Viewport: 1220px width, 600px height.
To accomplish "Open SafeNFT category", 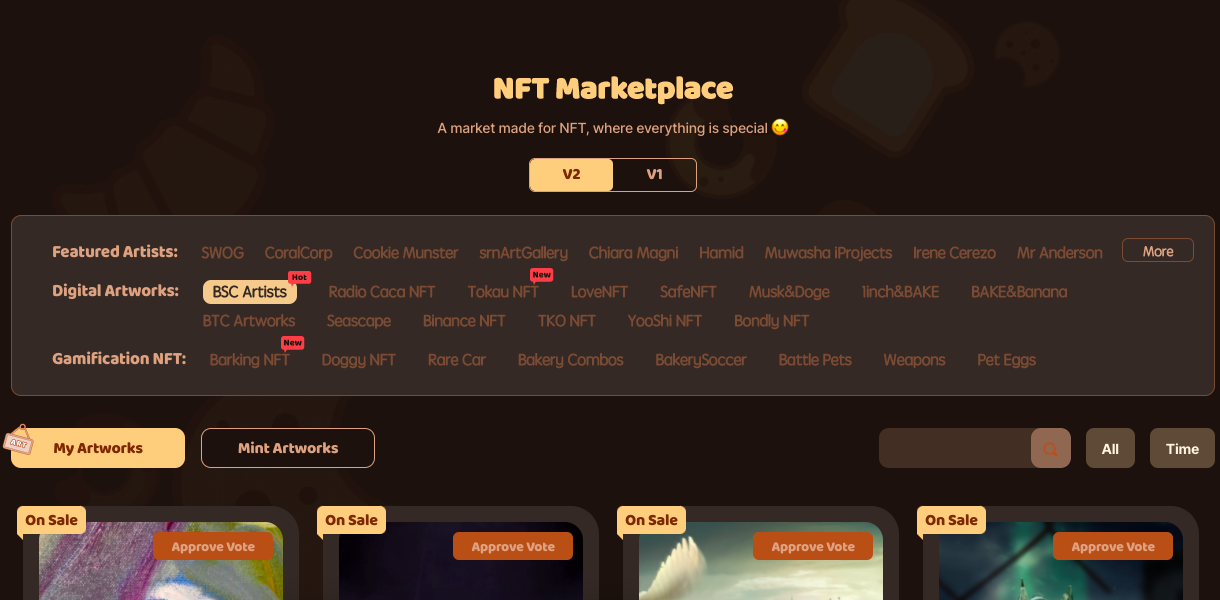I will pos(688,292).
